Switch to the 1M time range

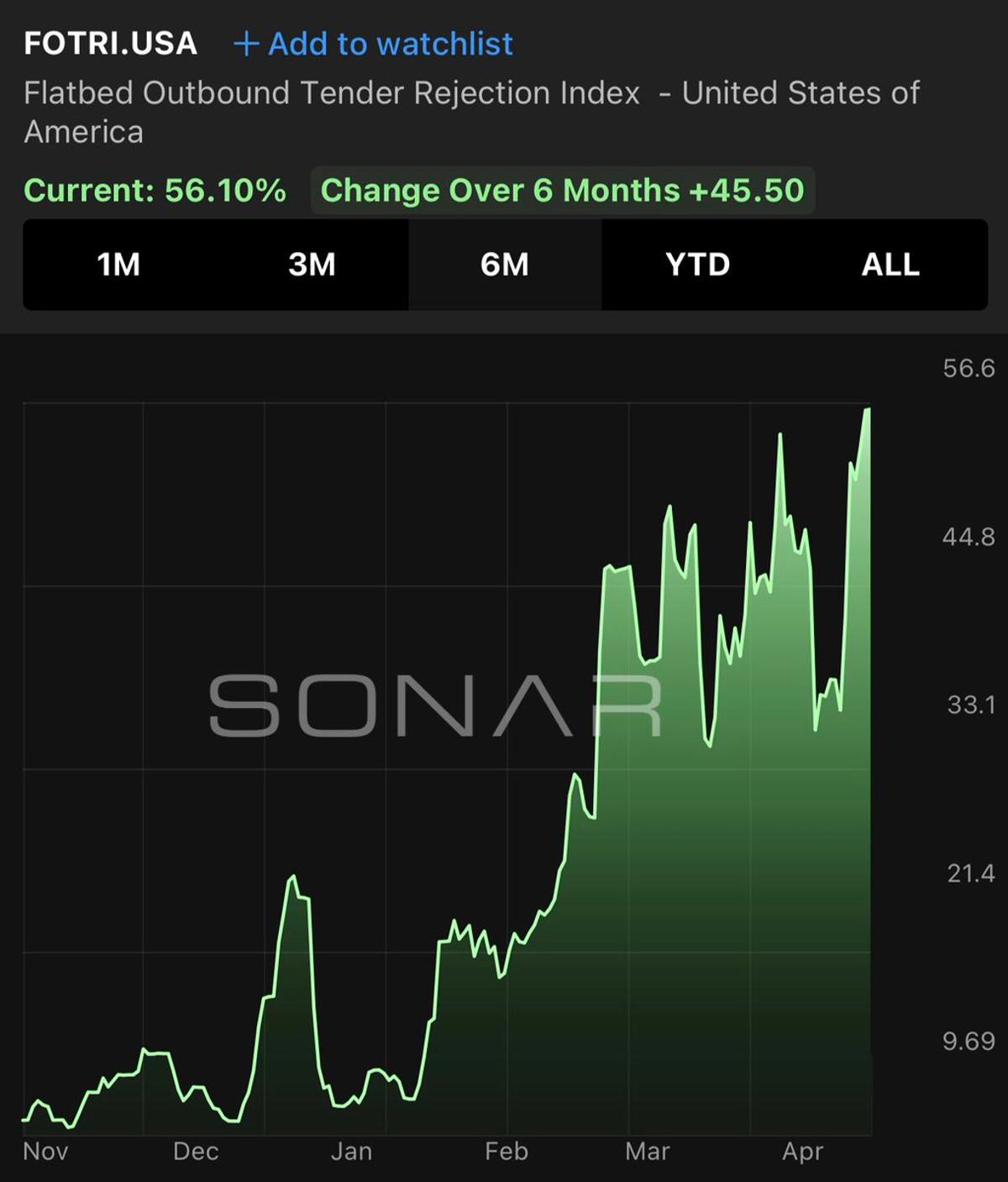118,265
